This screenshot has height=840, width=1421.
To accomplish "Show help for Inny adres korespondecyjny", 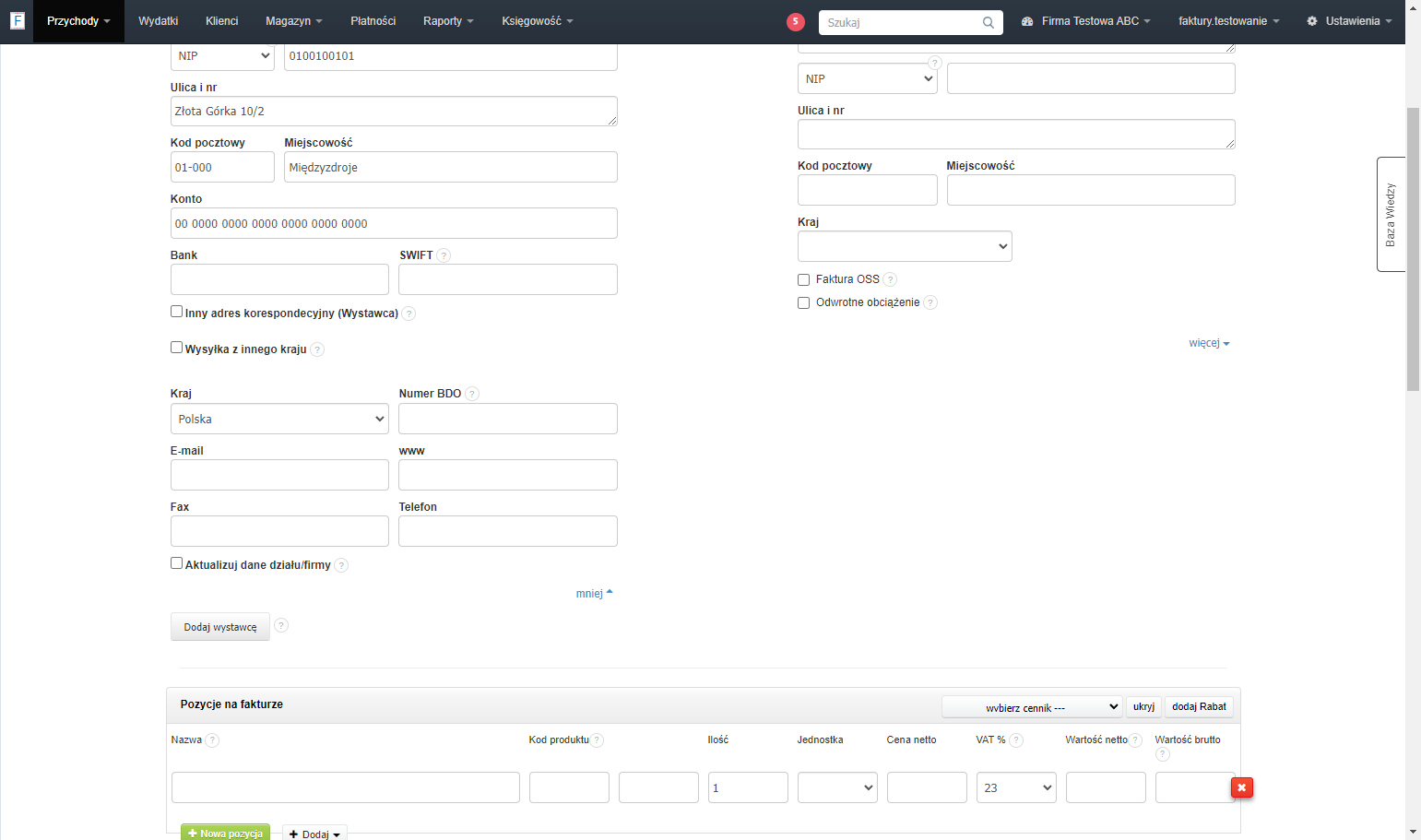I will (409, 314).
